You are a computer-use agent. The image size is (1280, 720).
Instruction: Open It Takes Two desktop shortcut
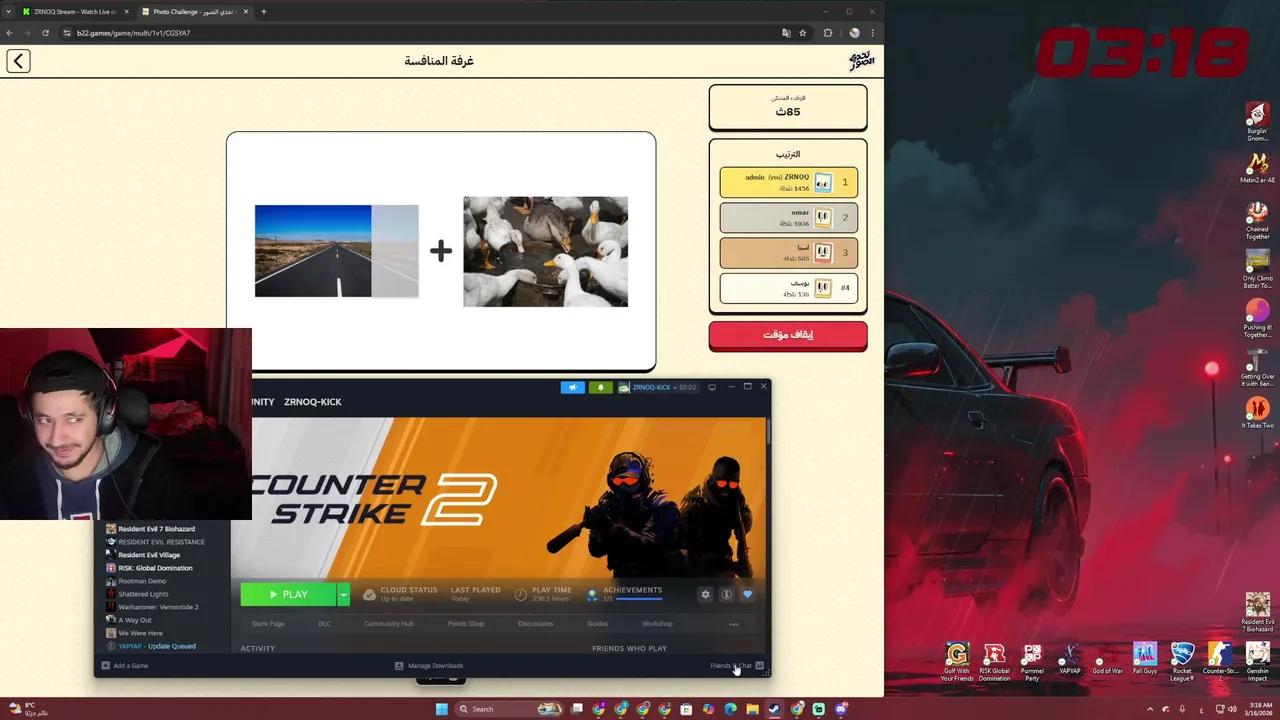click(x=1257, y=413)
